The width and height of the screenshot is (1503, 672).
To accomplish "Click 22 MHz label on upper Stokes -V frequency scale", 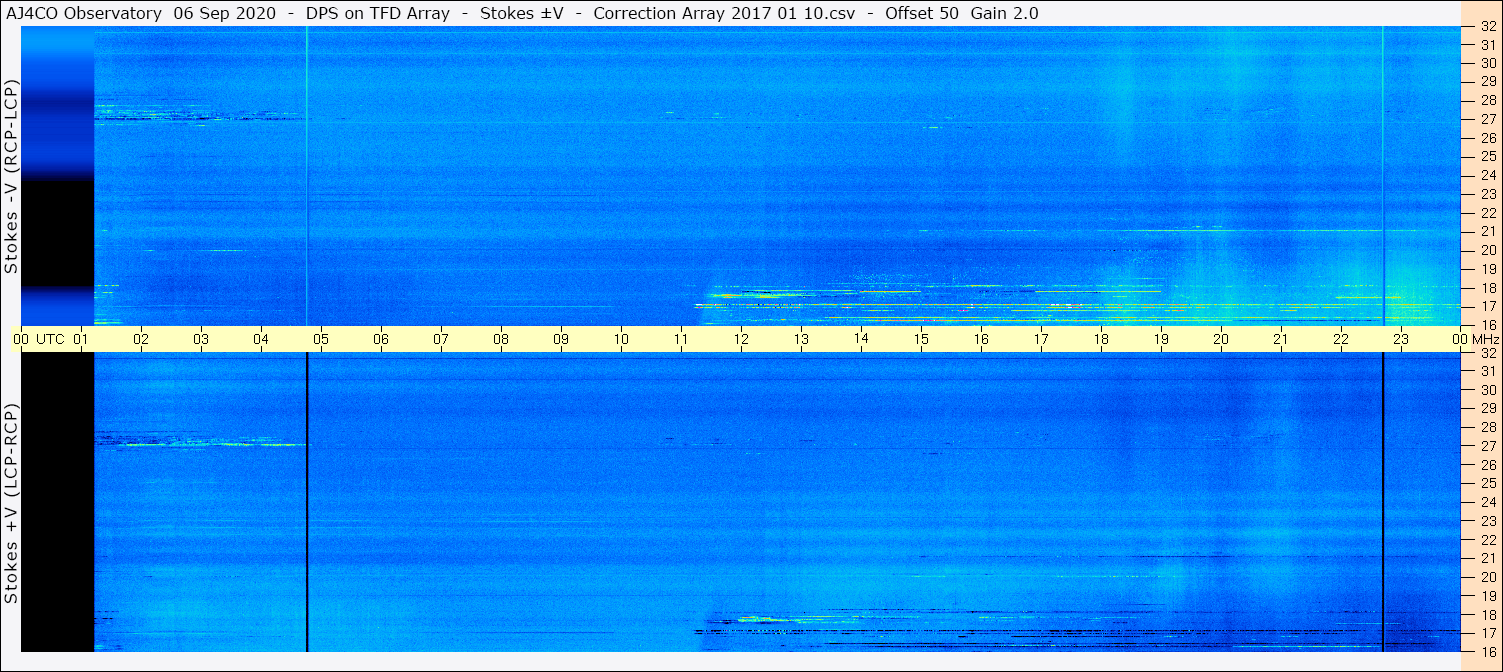I will [1487, 213].
